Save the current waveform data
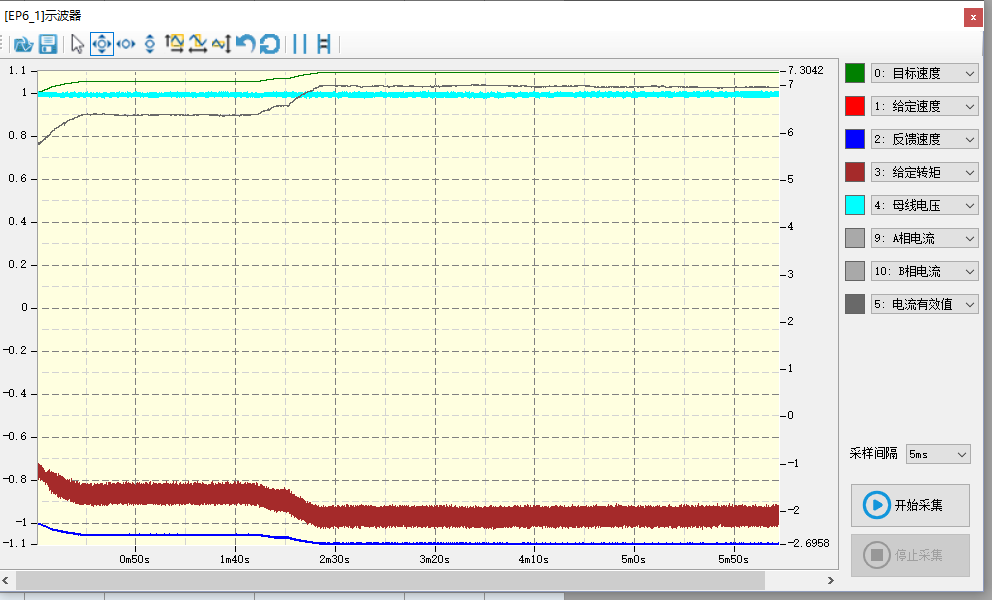The width and height of the screenshot is (992, 600). [x=46, y=44]
